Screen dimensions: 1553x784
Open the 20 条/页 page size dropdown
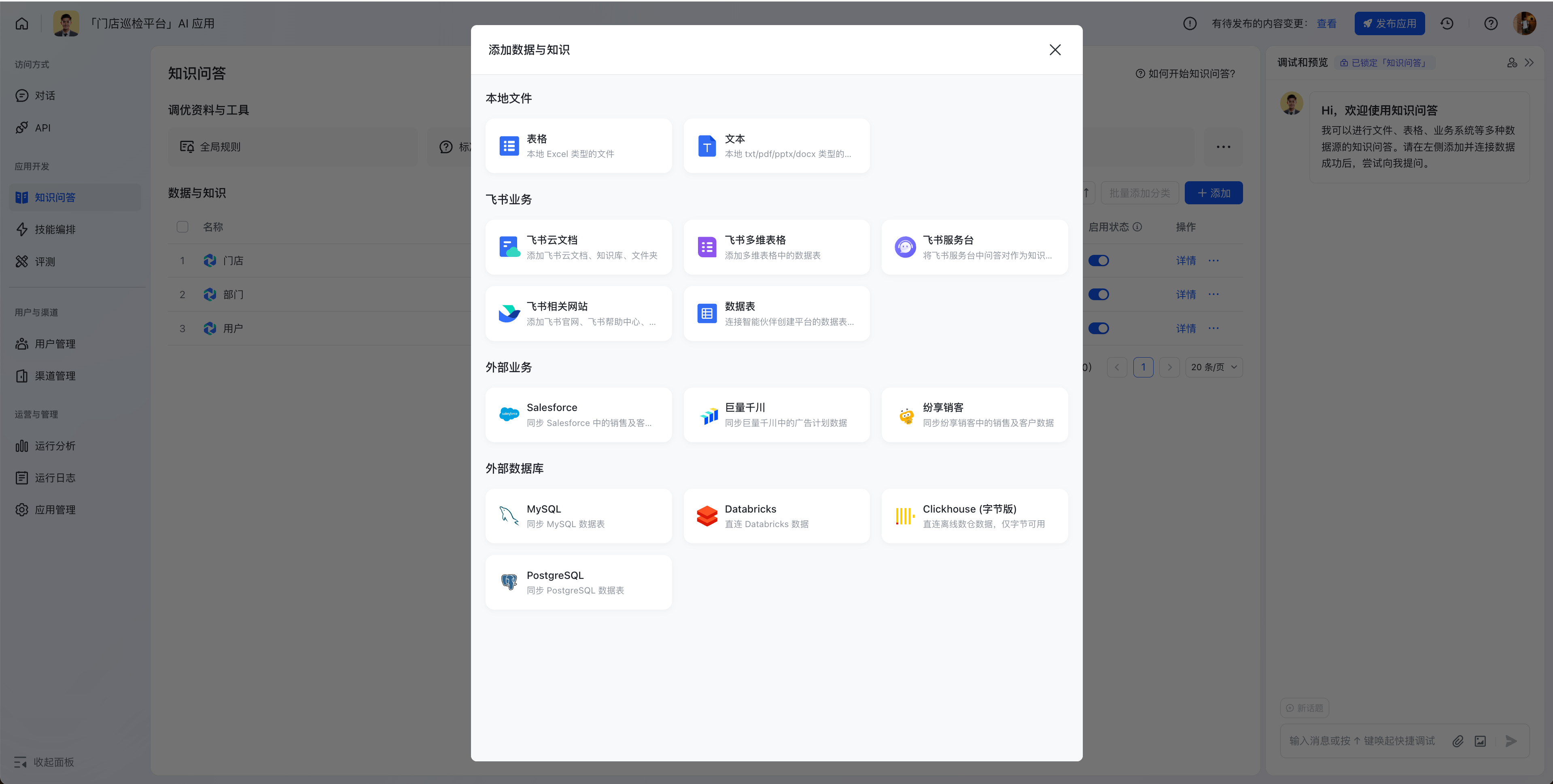coord(1214,367)
